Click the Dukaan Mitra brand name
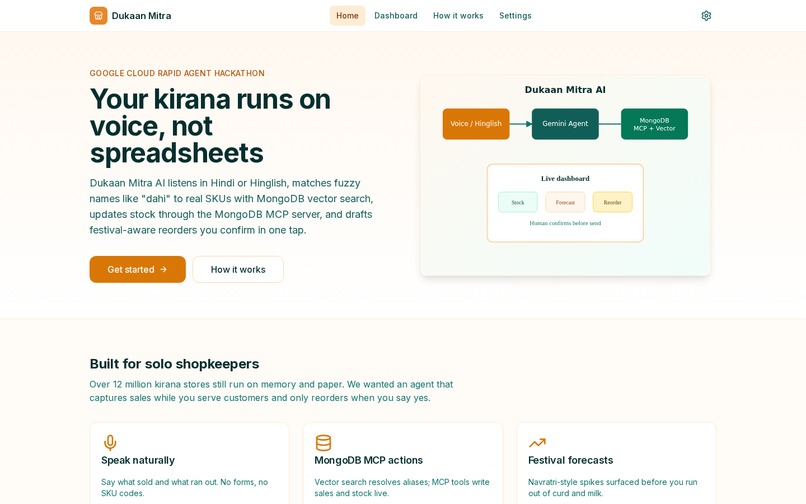806x504 pixels. (x=141, y=15)
